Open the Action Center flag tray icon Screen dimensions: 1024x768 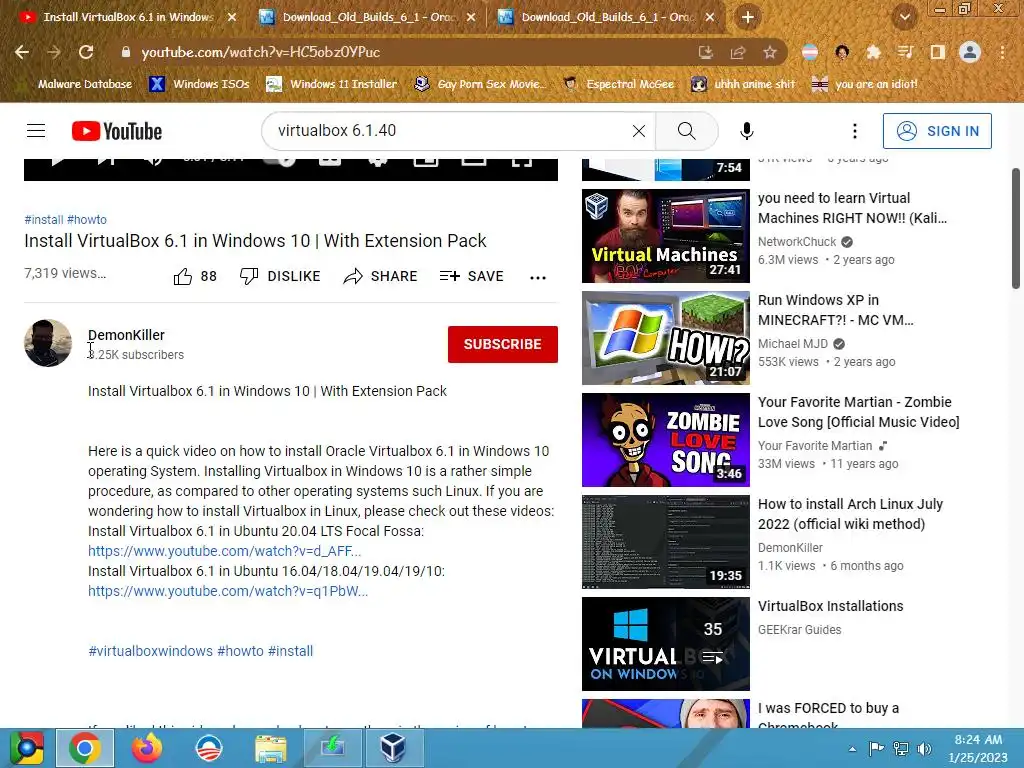pos(876,749)
